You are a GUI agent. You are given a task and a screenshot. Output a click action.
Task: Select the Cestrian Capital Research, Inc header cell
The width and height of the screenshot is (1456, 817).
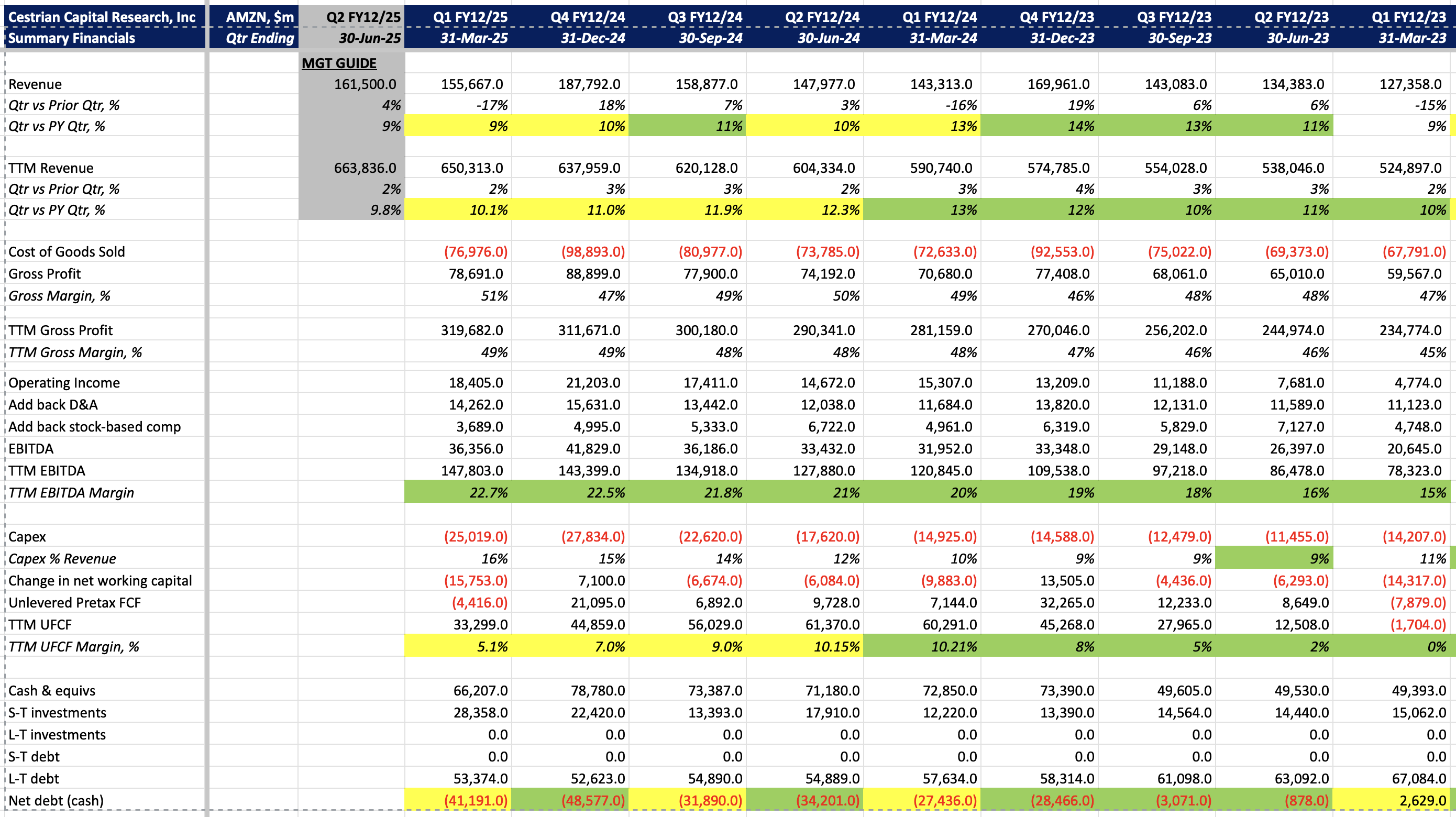click(x=102, y=17)
